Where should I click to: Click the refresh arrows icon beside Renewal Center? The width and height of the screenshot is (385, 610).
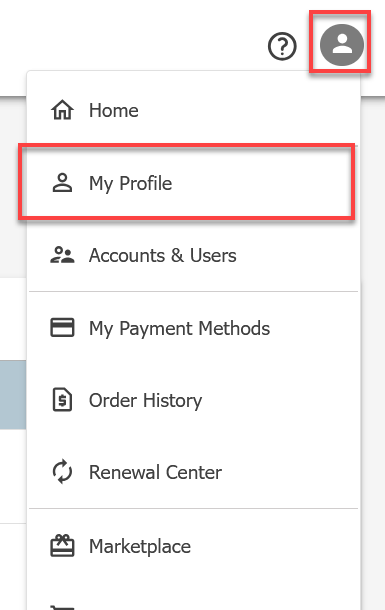coord(62,472)
